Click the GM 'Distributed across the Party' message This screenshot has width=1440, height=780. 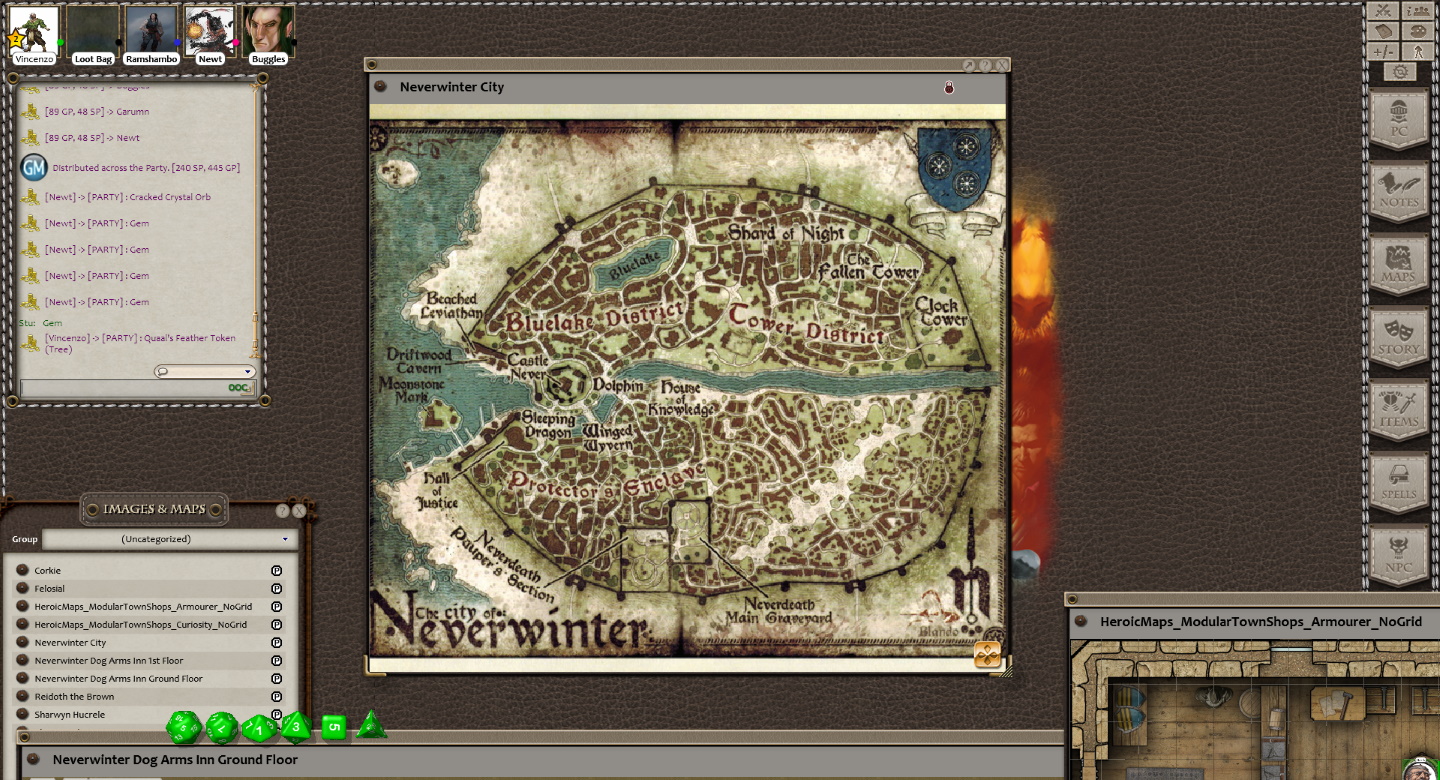click(x=146, y=168)
